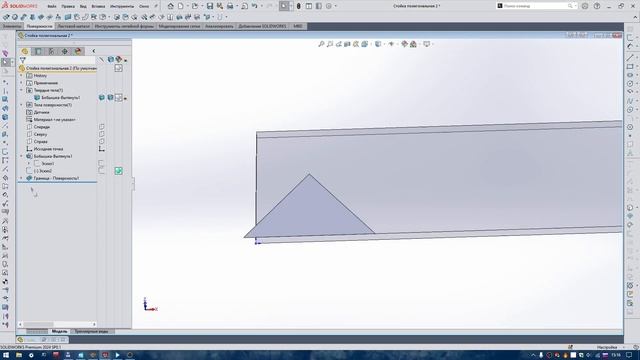
Task: Click the green appearance swatch beside Эскиз2
Action: [118, 171]
